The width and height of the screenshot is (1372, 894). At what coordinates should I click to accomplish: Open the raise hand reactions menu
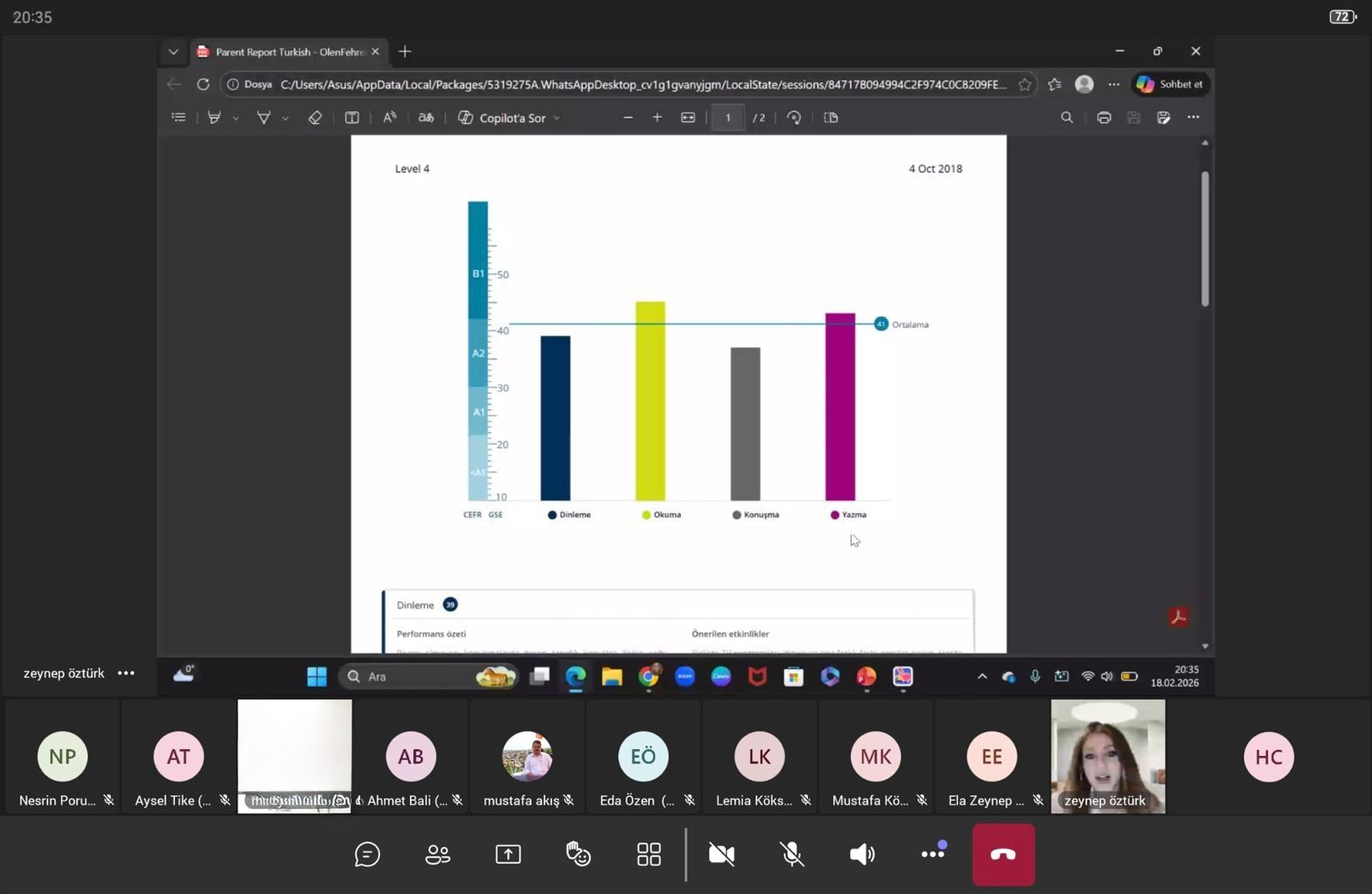pos(578,855)
